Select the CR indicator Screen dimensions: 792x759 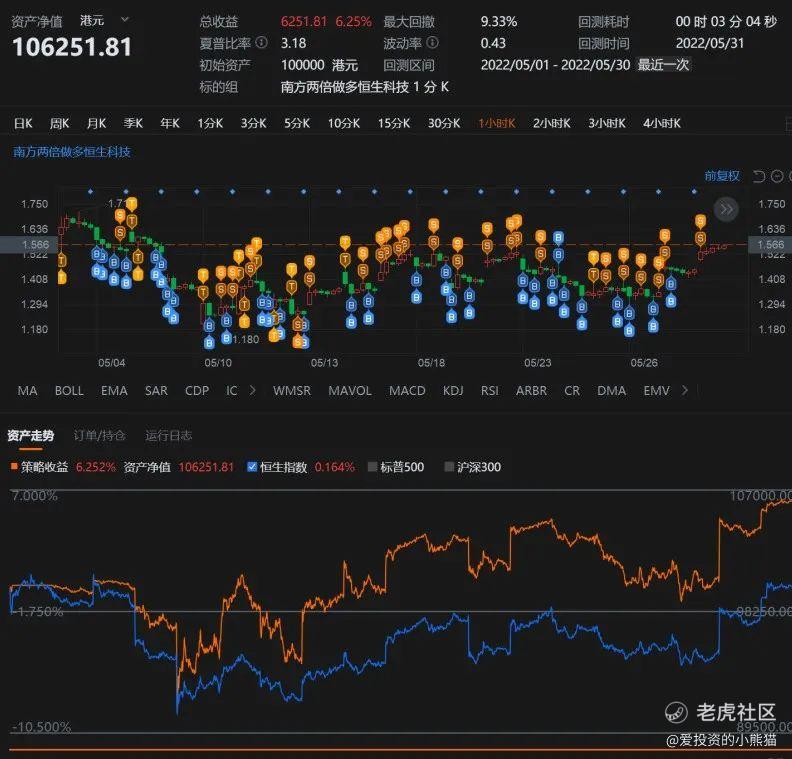pyautogui.click(x=572, y=391)
